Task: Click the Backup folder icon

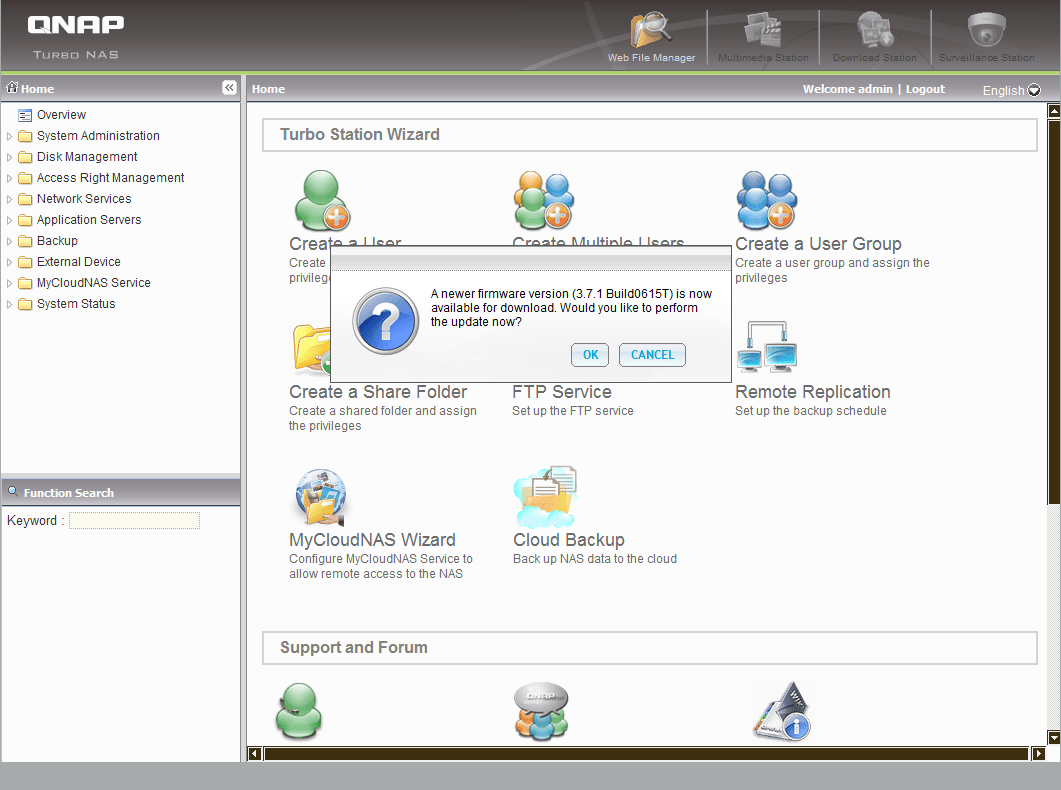Action: (25, 241)
